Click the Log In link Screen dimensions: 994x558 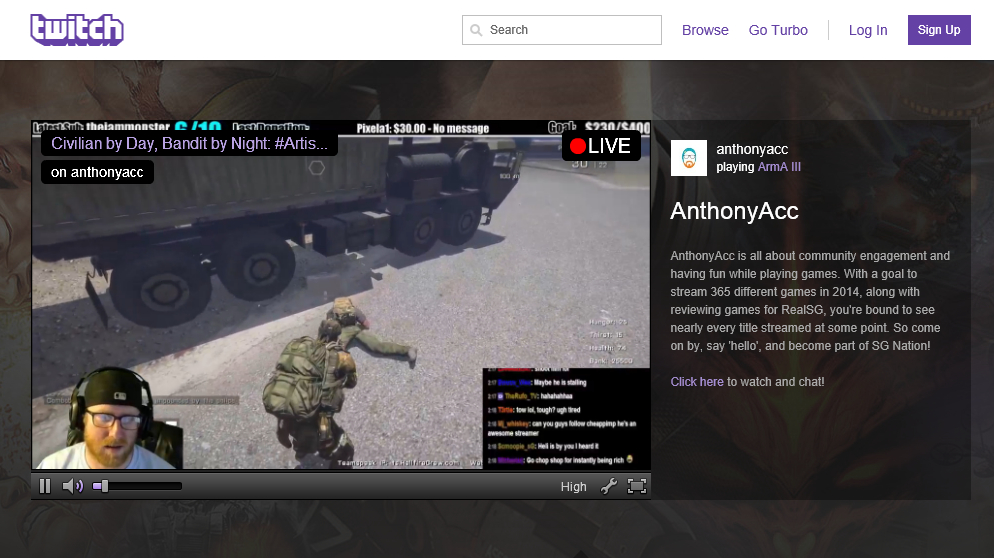click(868, 30)
